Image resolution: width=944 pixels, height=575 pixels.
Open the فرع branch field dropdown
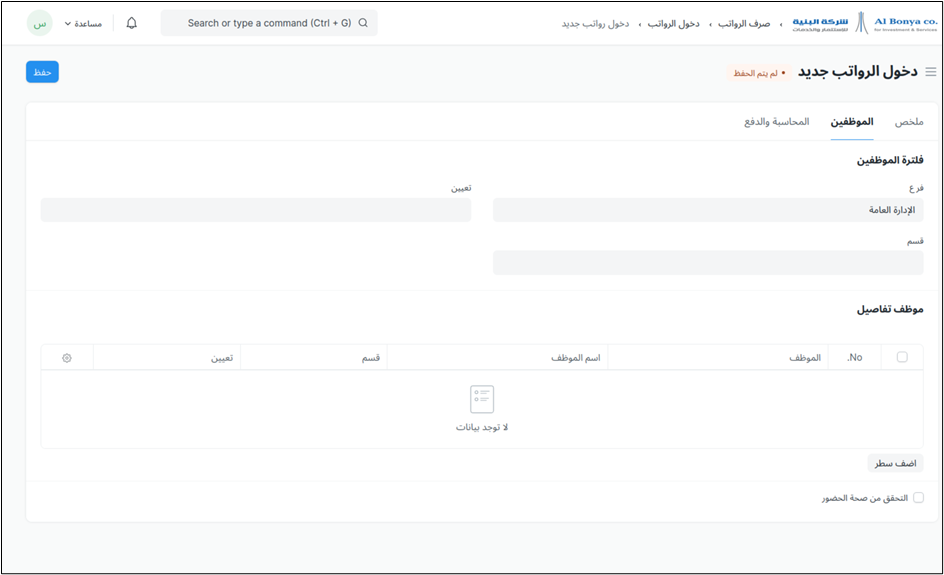click(x=707, y=210)
